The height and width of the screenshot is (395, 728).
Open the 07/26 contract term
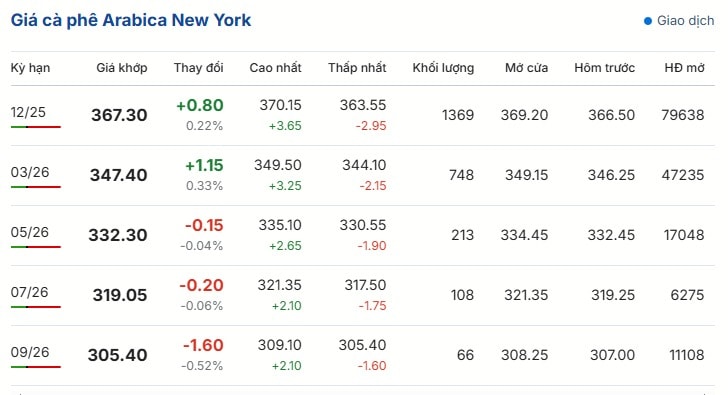(x=29, y=292)
